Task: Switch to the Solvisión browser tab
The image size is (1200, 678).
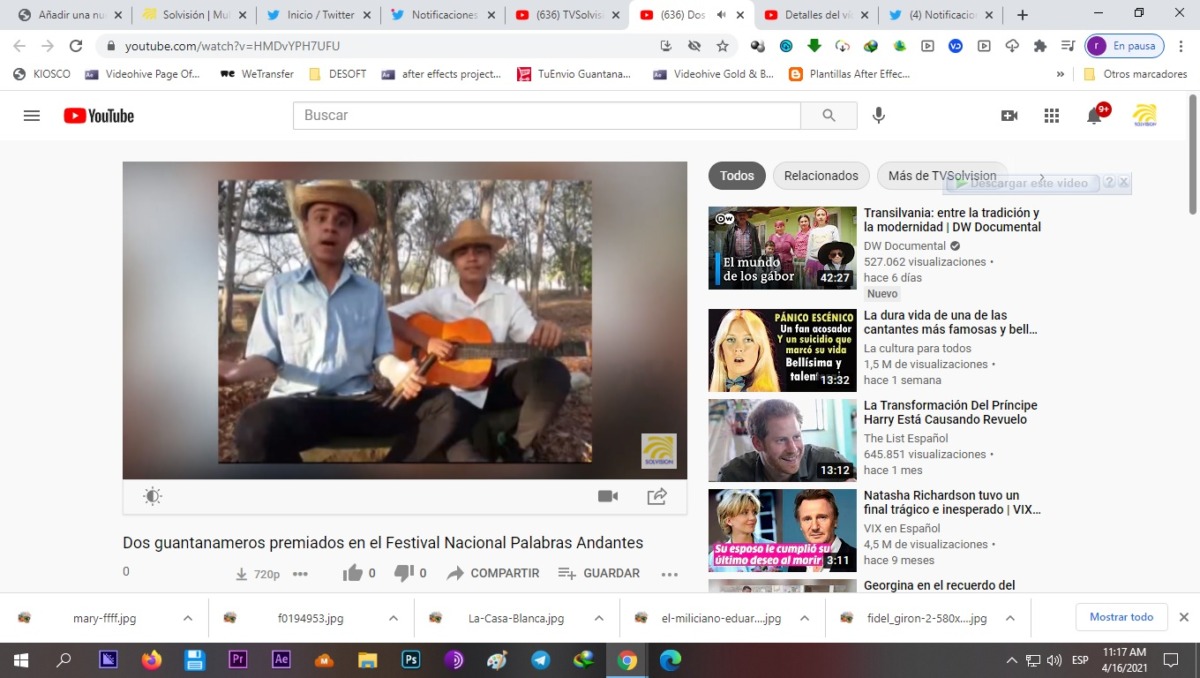Action: [195, 15]
